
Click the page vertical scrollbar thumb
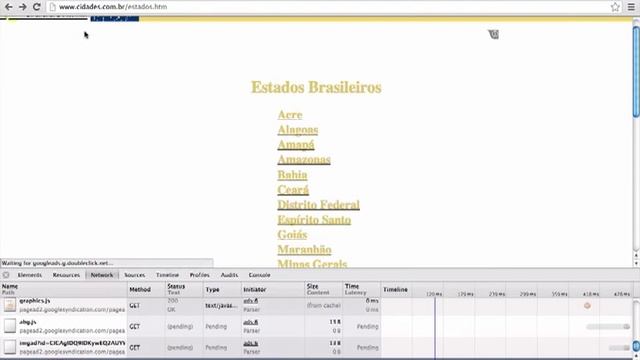tap(636, 72)
